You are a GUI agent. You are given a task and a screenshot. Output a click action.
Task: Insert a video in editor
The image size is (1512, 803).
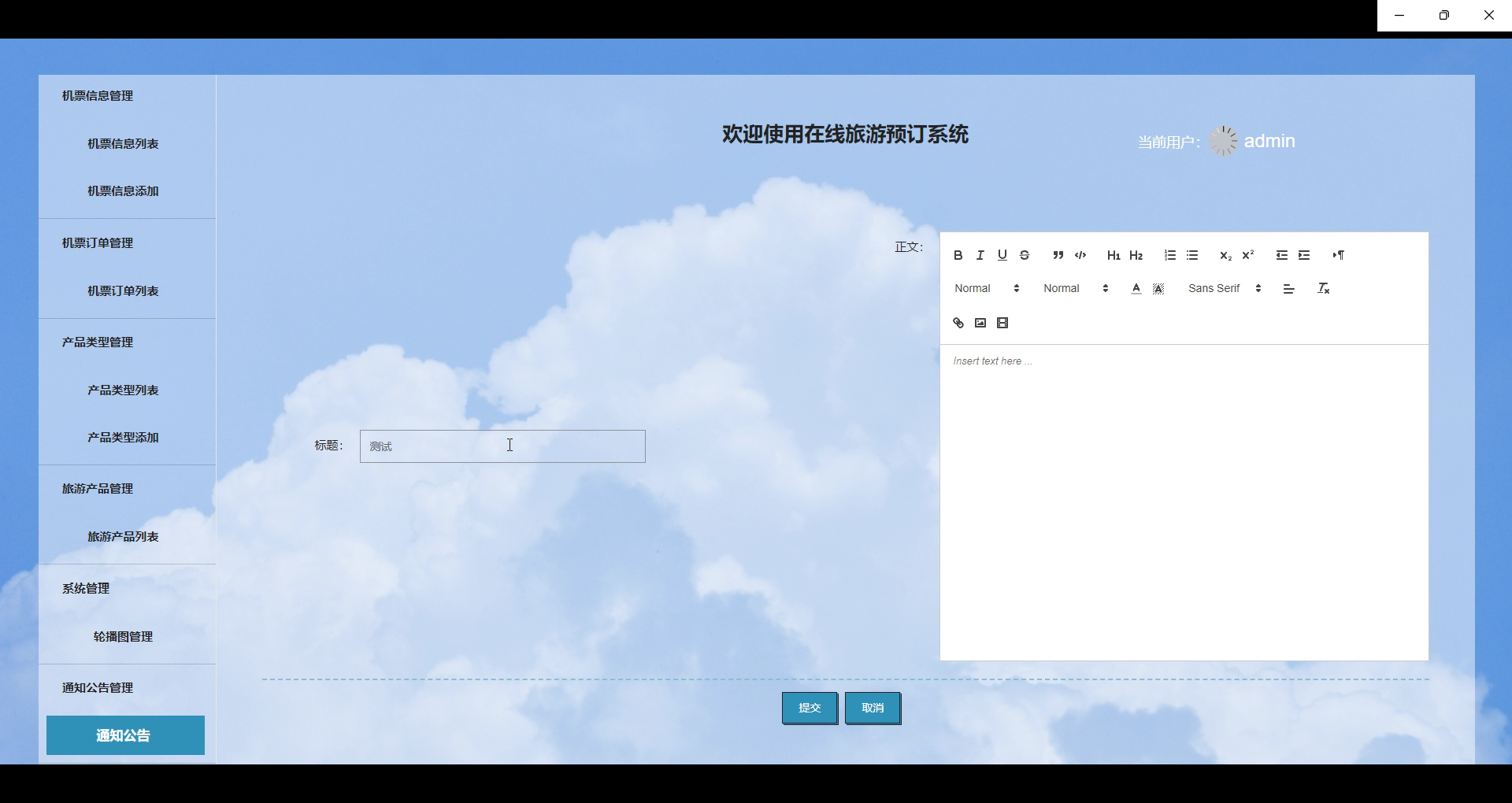tap(1002, 323)
